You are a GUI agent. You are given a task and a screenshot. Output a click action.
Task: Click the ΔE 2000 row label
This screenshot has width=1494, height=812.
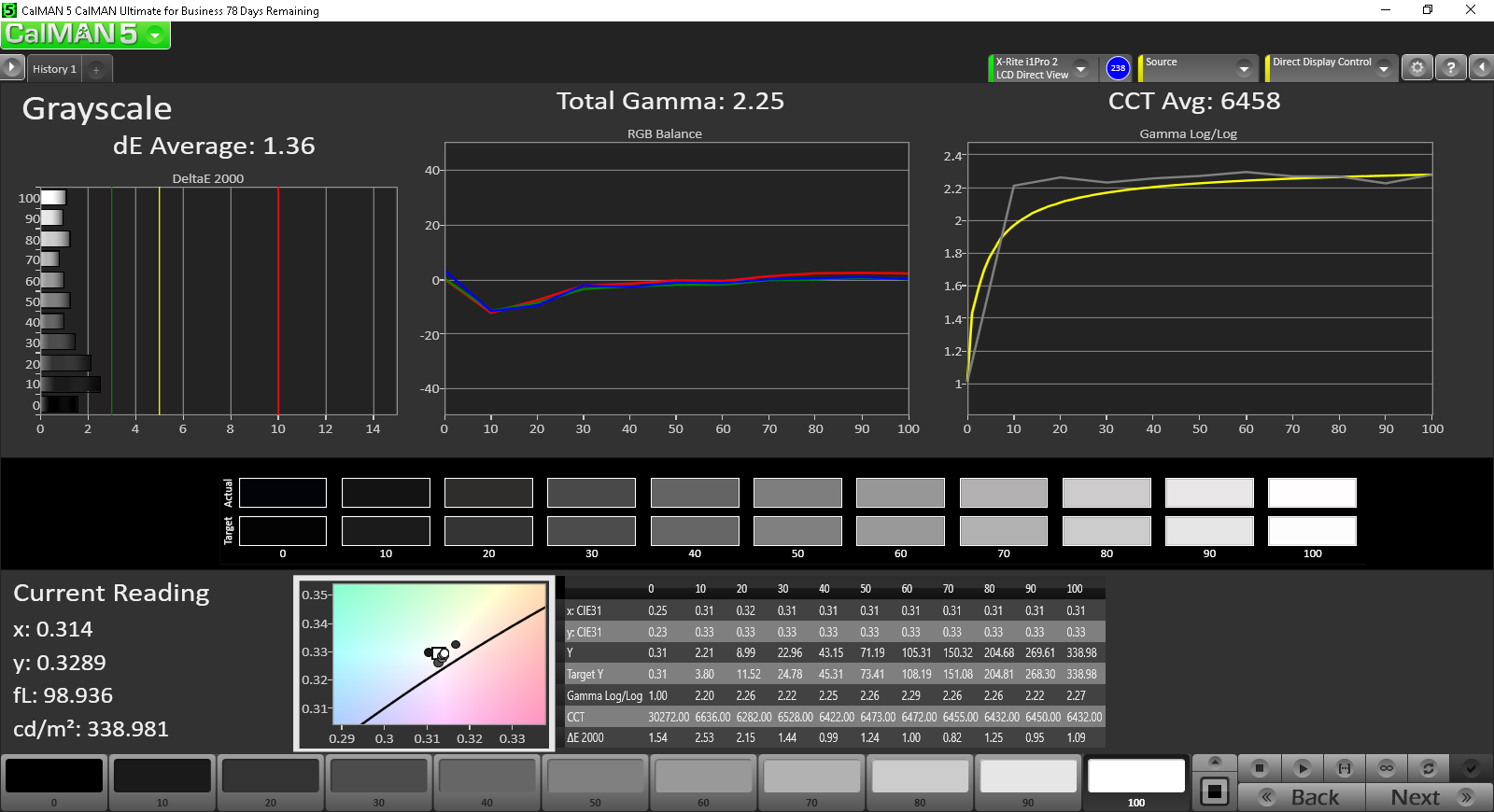[585, 737]
